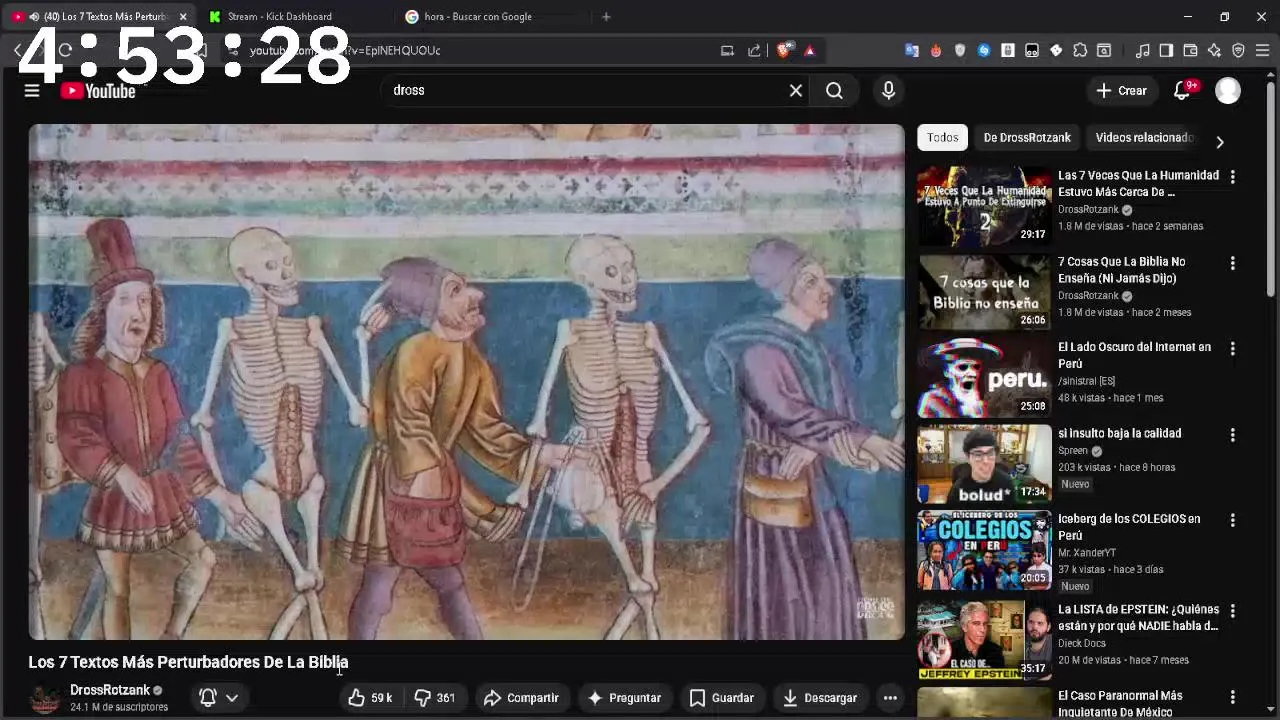Share the video via Compartir
Image resolution: width=1280 pixels, height=720 pixels.
(x=521, y=698)
